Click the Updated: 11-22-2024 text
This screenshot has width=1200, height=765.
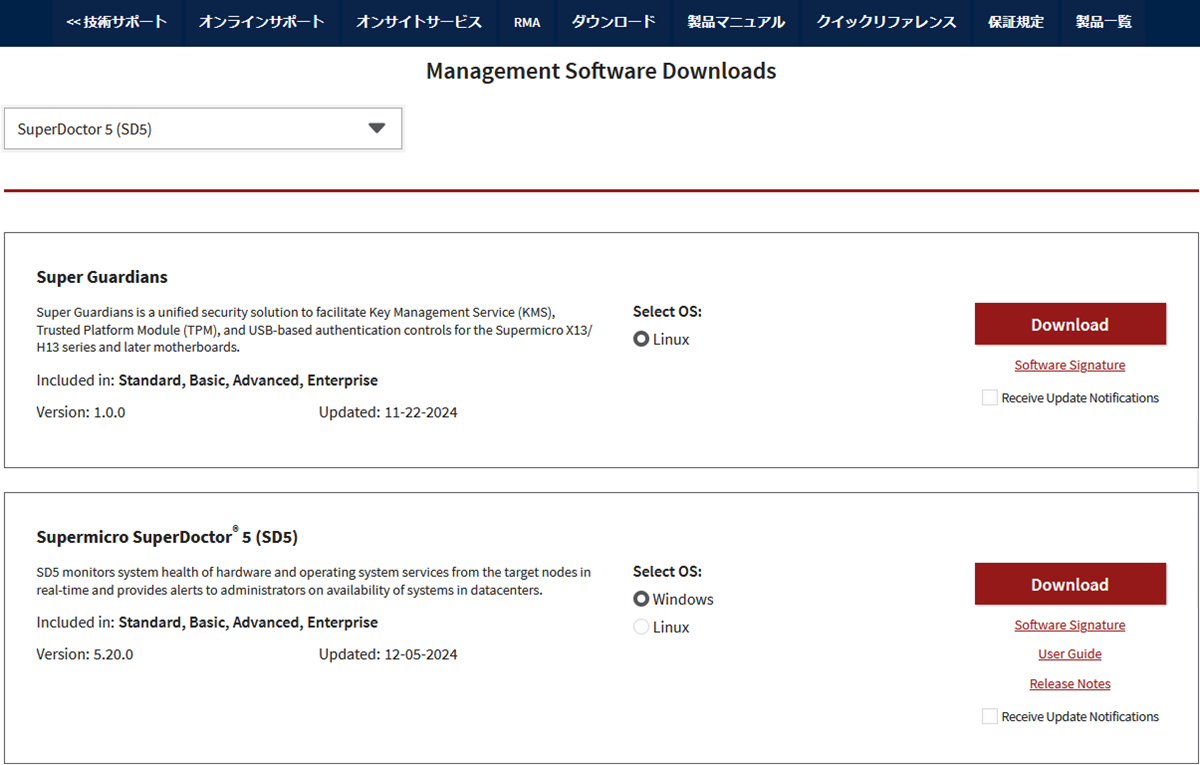388,412
